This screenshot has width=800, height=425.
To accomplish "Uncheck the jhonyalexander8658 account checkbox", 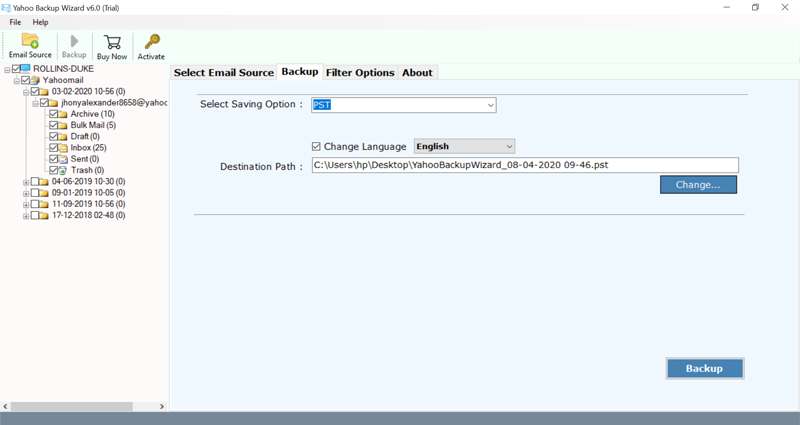I will click(x=44, y=103).
